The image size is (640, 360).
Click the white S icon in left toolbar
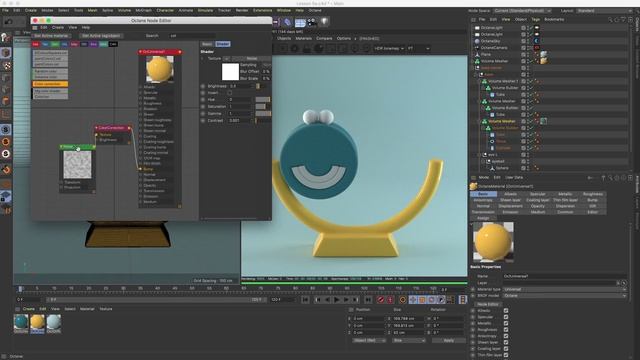[6, 154]
